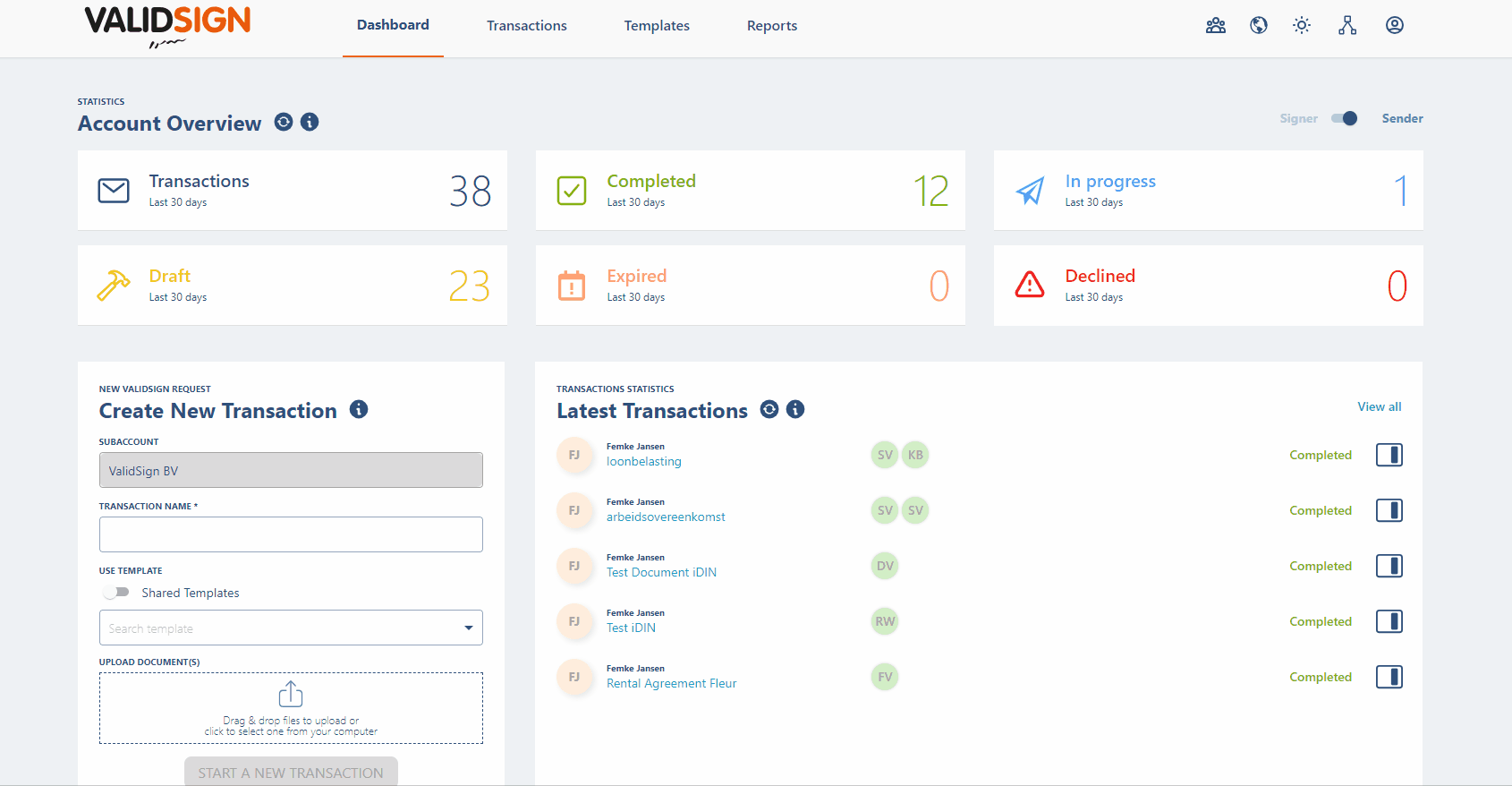Click the Transaction Name input field
Image resolution: width=1512 pixels, height=786 pixels.
291,534
